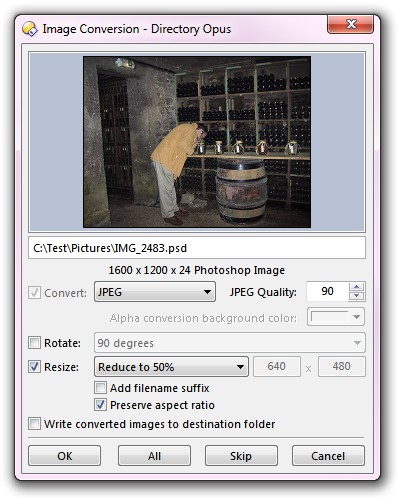Click the 'JPEG Quality:' label
The width and height of the screenshot is (399, 499).
[x=263, y=292]
